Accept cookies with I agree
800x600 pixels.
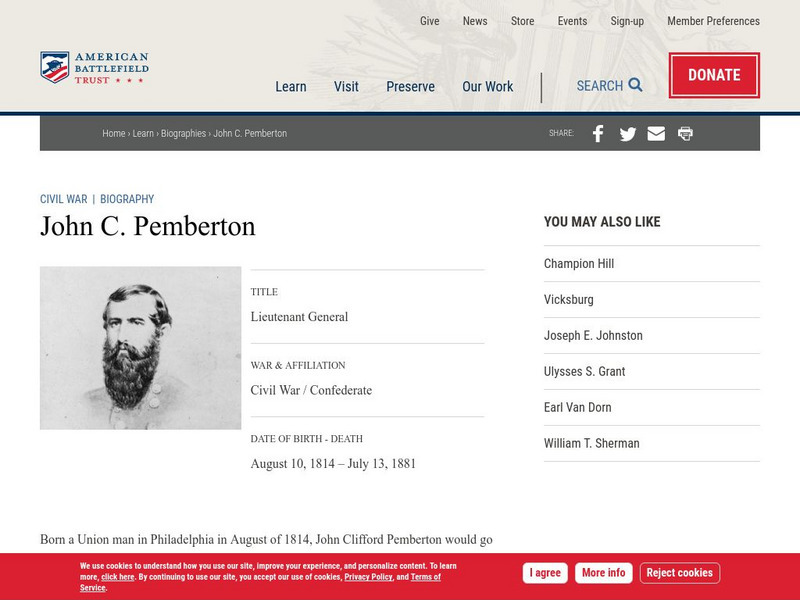pyautogui.click(x=544, y=573)
